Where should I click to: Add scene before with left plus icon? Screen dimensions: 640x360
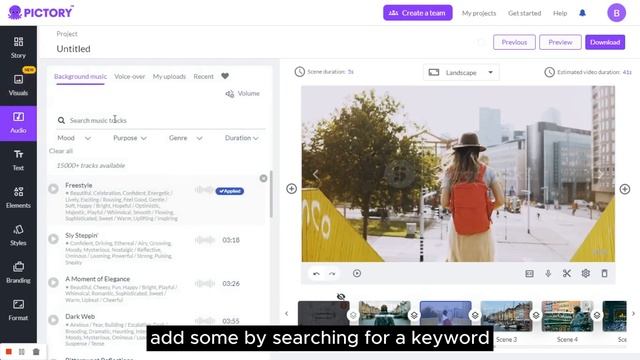pos(291,189)
